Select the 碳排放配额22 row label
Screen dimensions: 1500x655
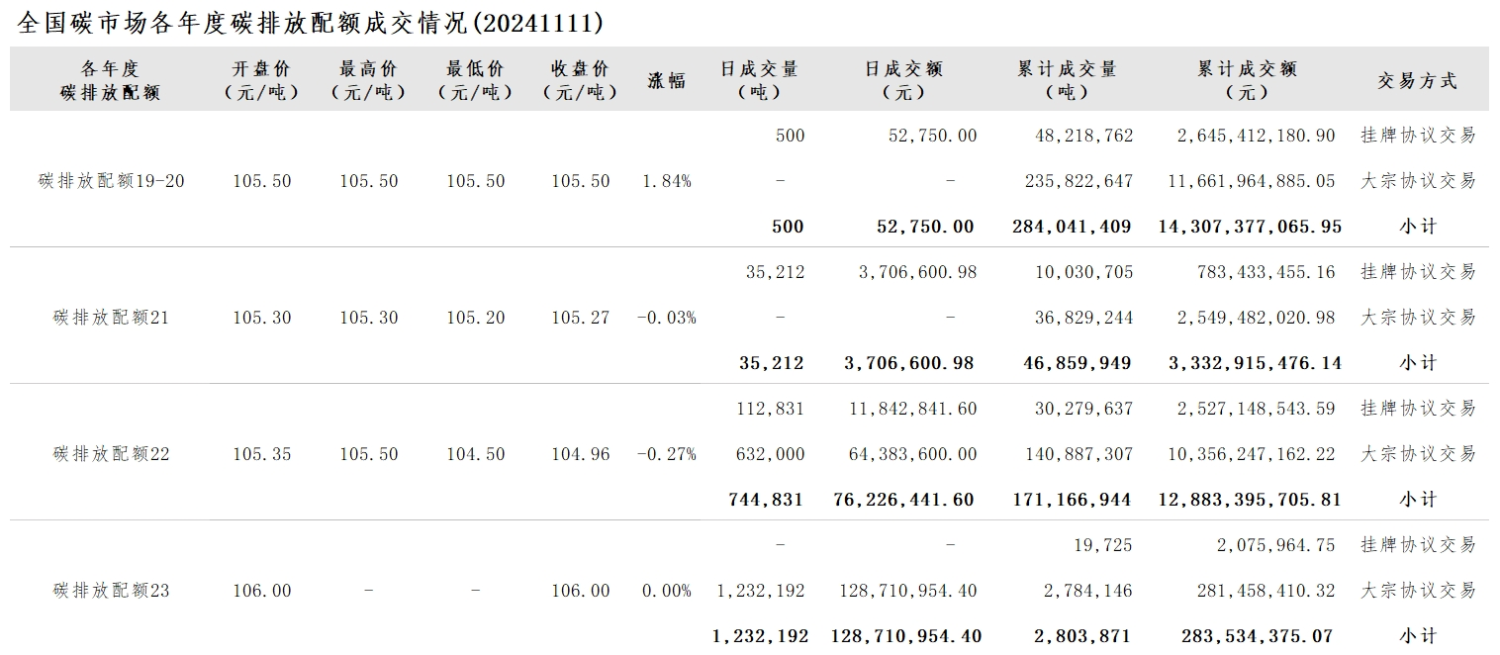click(x=112, y=454)
